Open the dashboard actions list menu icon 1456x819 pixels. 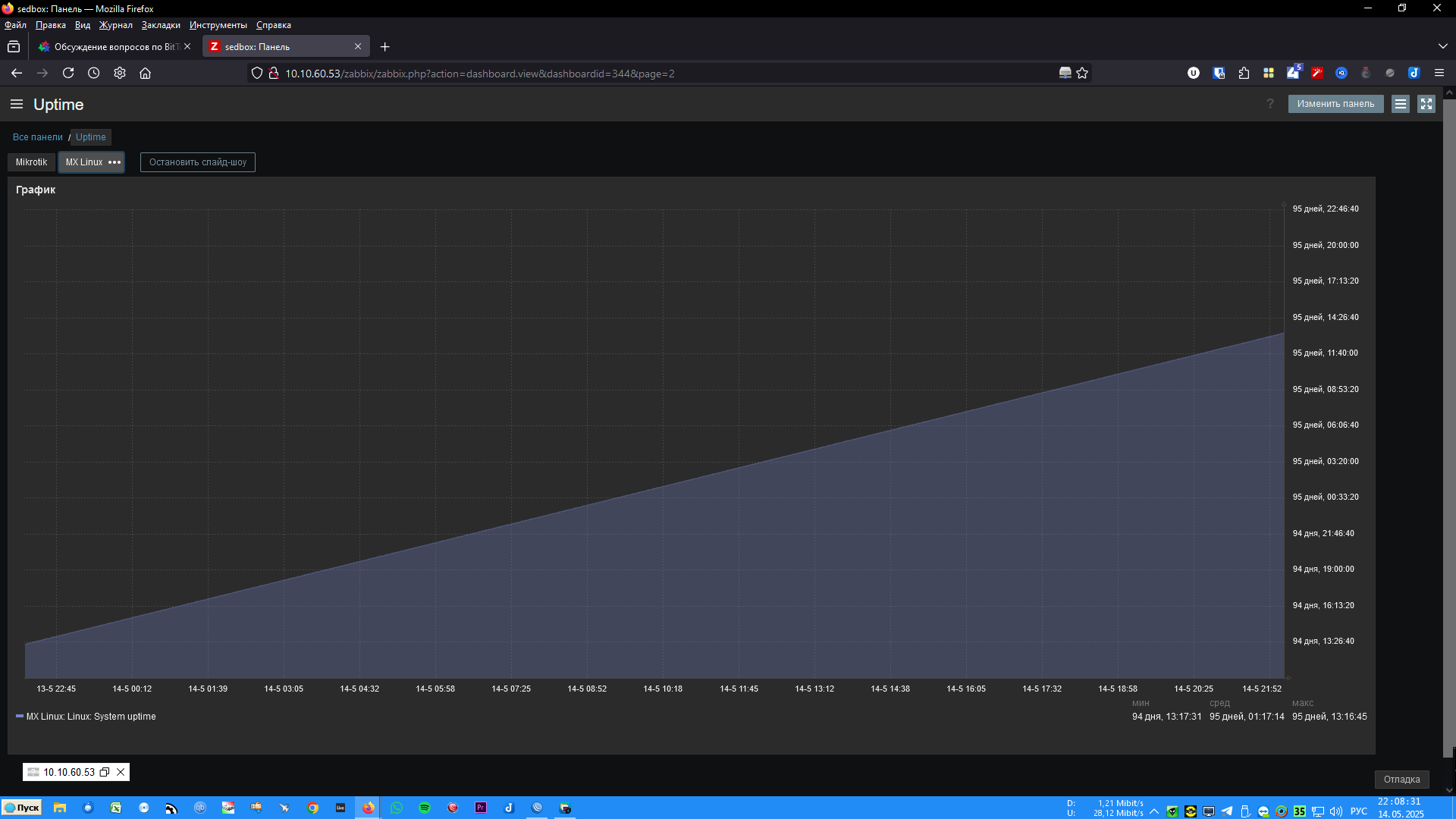[1401, 104]
